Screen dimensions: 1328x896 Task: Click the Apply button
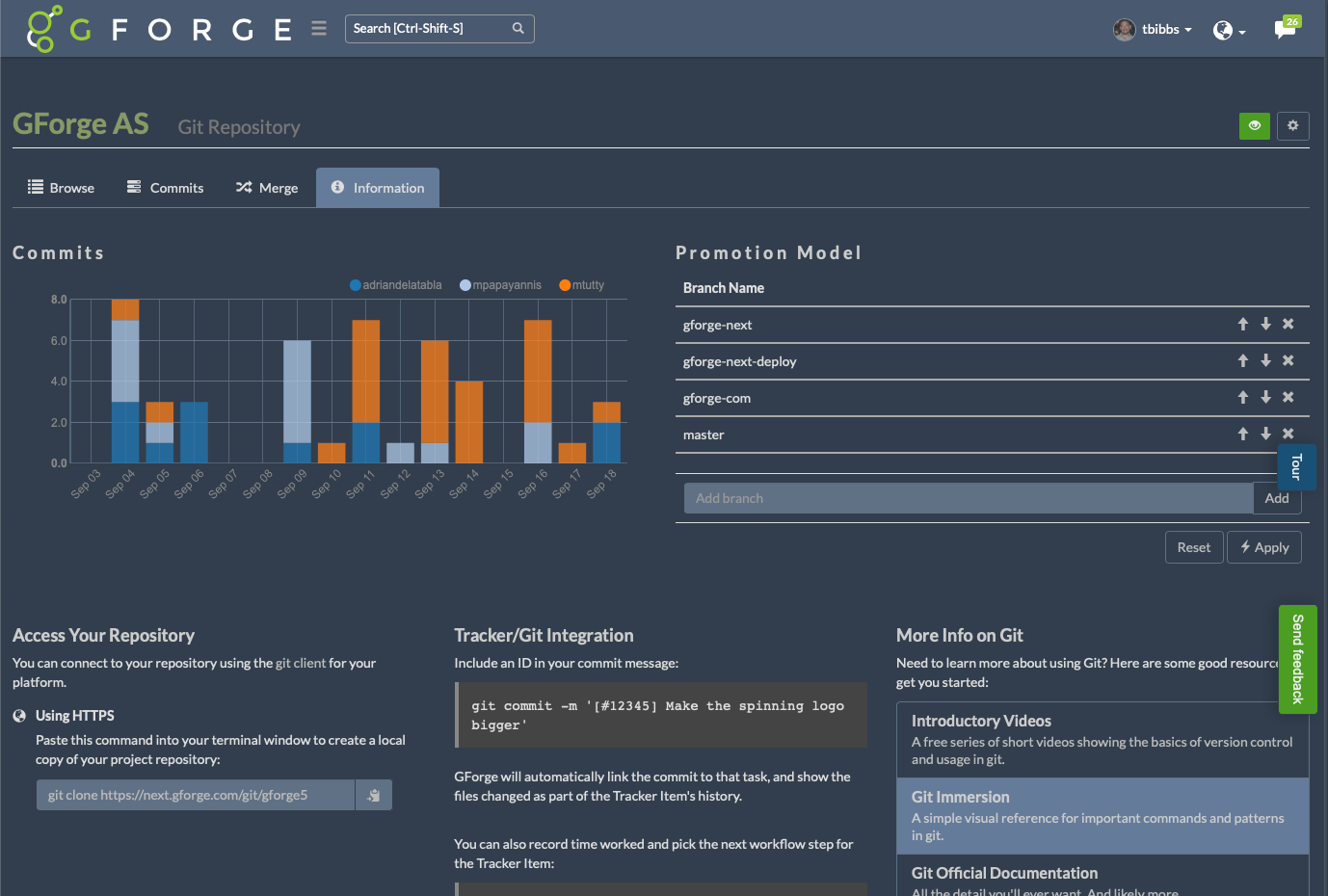(x=1264, y=547)
